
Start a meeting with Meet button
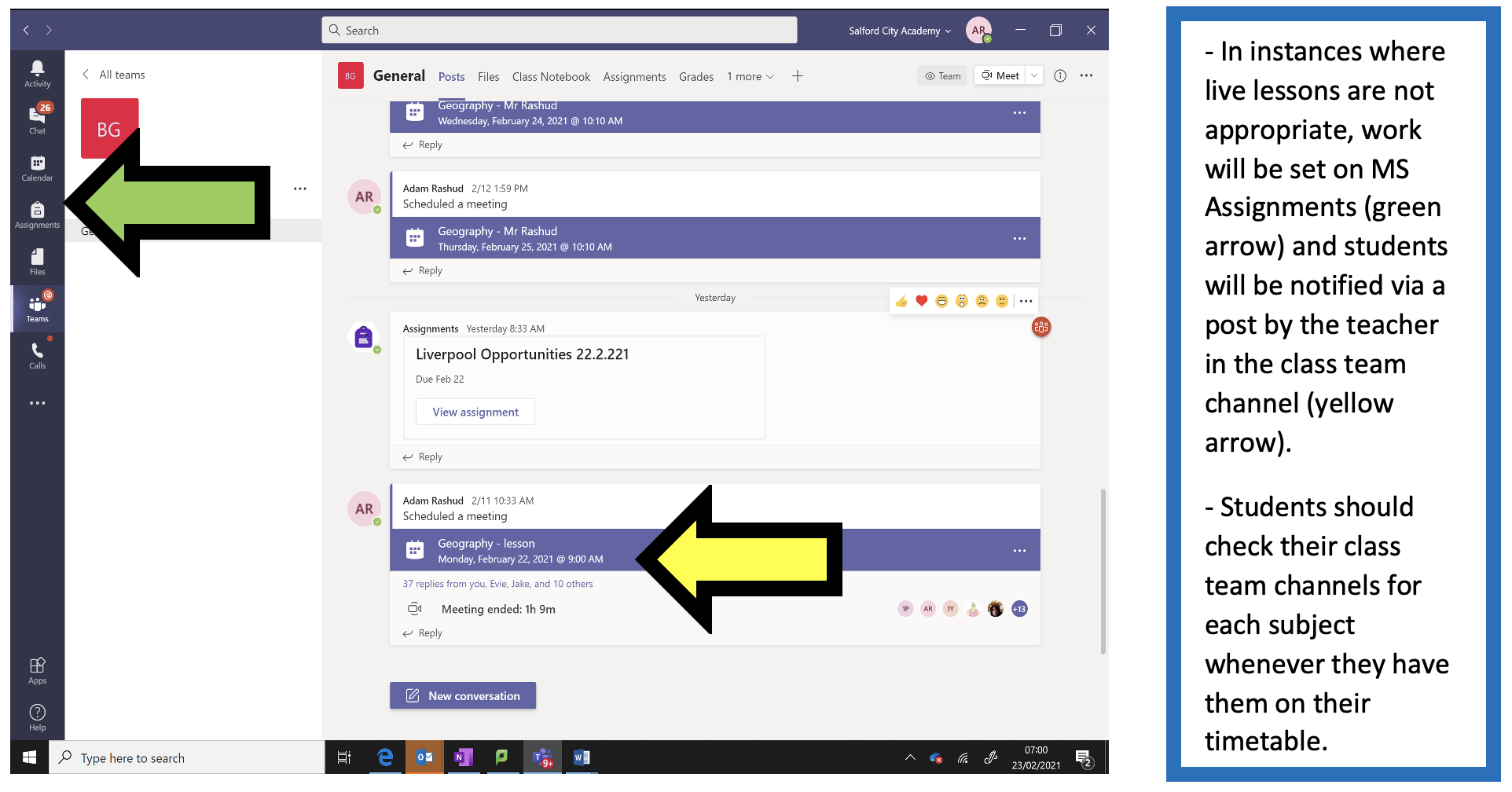pos(1000,75)
